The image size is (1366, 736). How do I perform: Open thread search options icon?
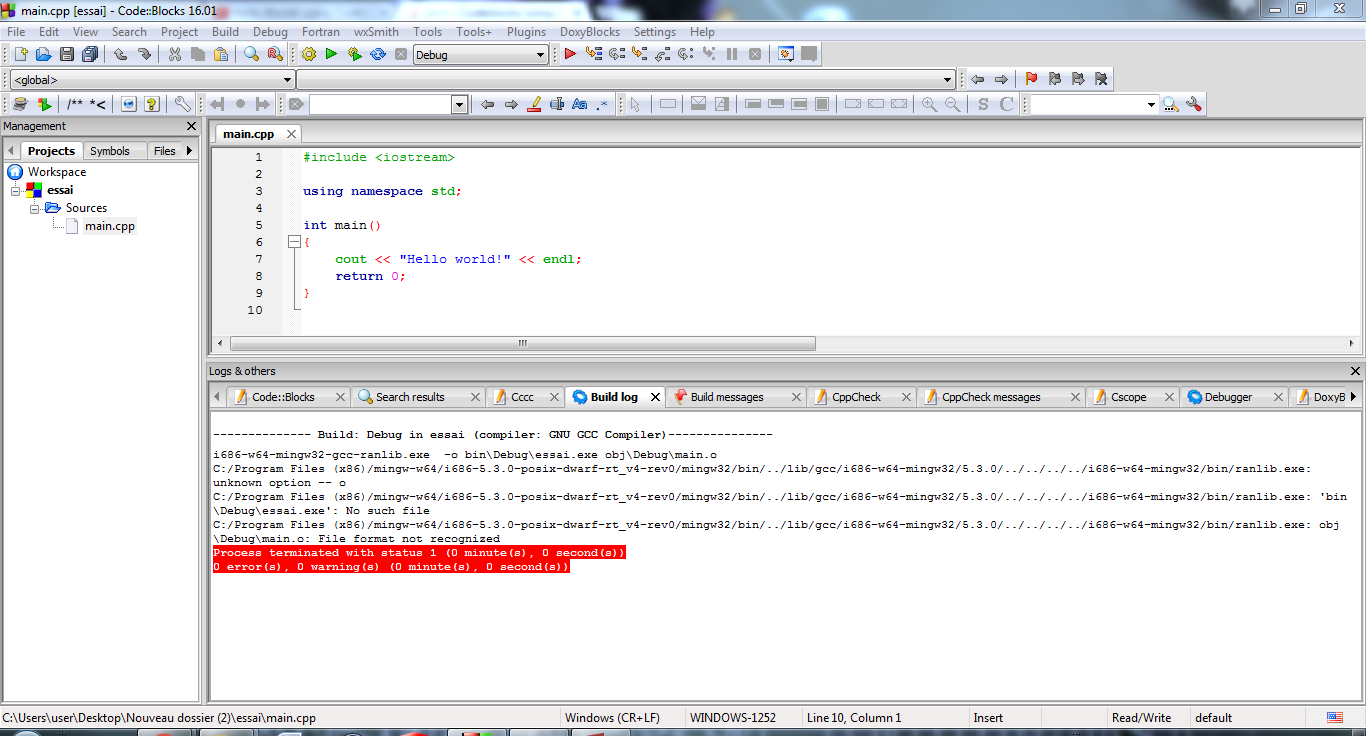1193,104
